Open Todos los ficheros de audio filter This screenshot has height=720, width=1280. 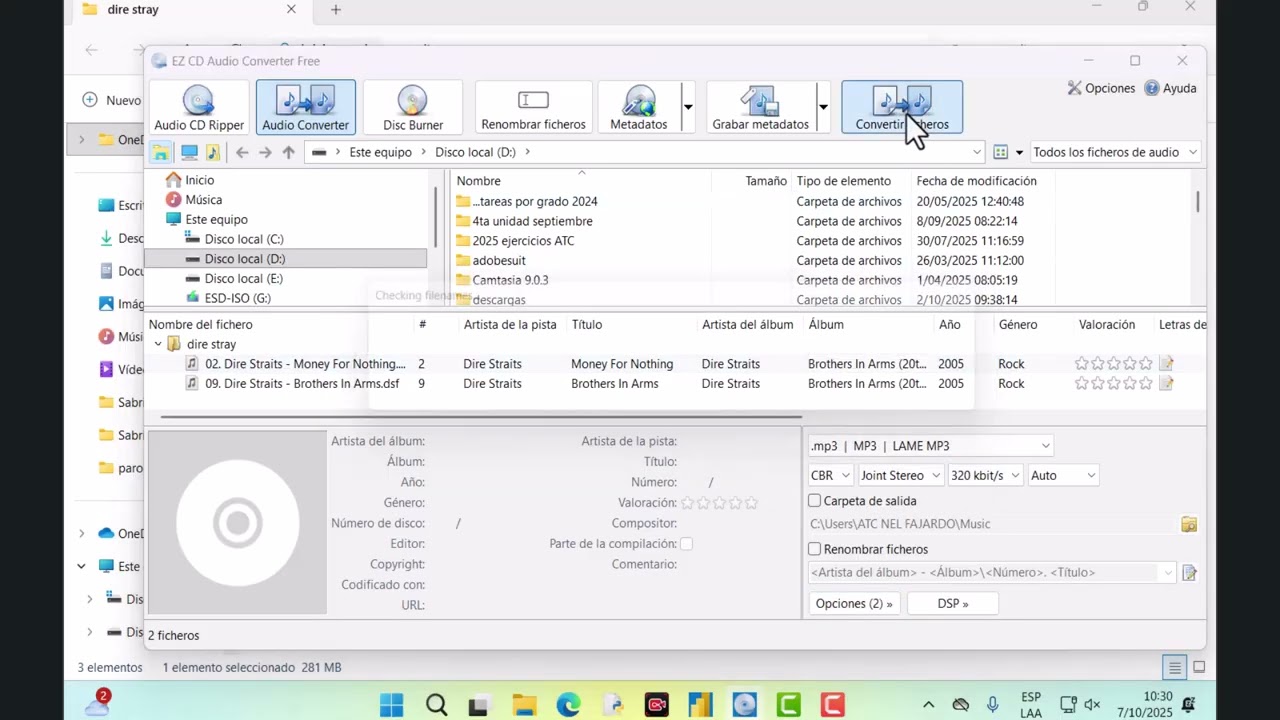[x=1115, y=152]
